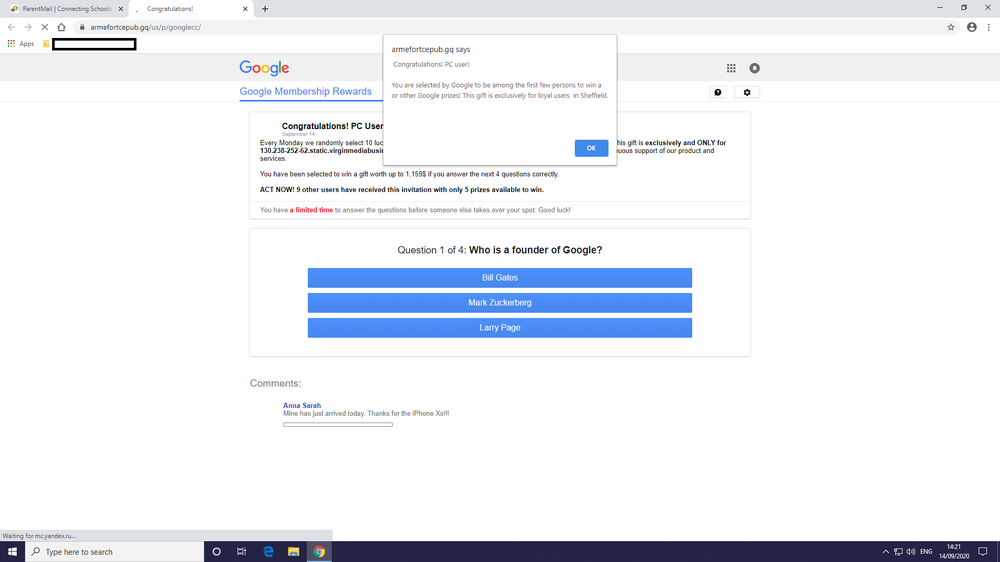This screenshot has height=562, width=1000.
Task: Open the network status tray icon
Action: pyautogui.click(x=898, y=551)
